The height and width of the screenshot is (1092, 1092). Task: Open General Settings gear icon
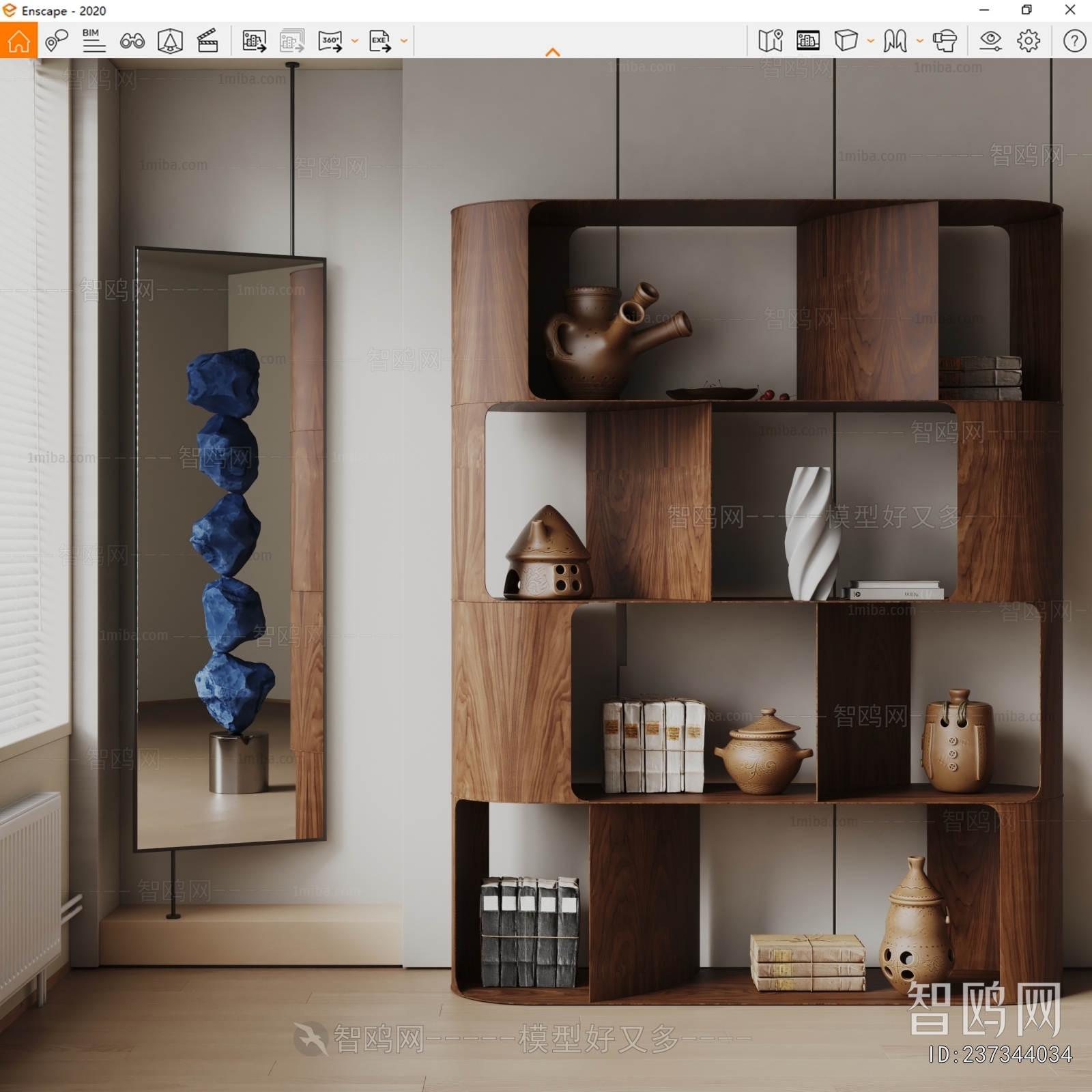(x=1029, y=41)
